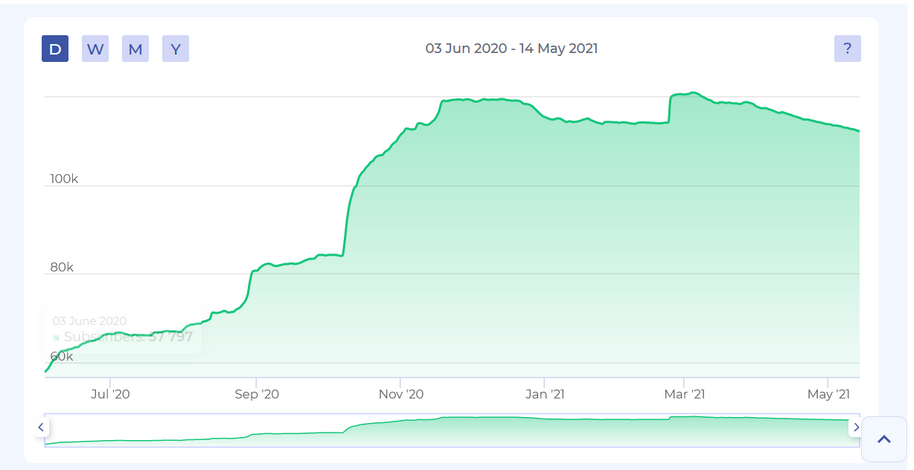Click the mini overview chart in range navigator
Image resolution: width=914 pixels, height=470 pixels.
pyautogui.click(x=450, y=429)
